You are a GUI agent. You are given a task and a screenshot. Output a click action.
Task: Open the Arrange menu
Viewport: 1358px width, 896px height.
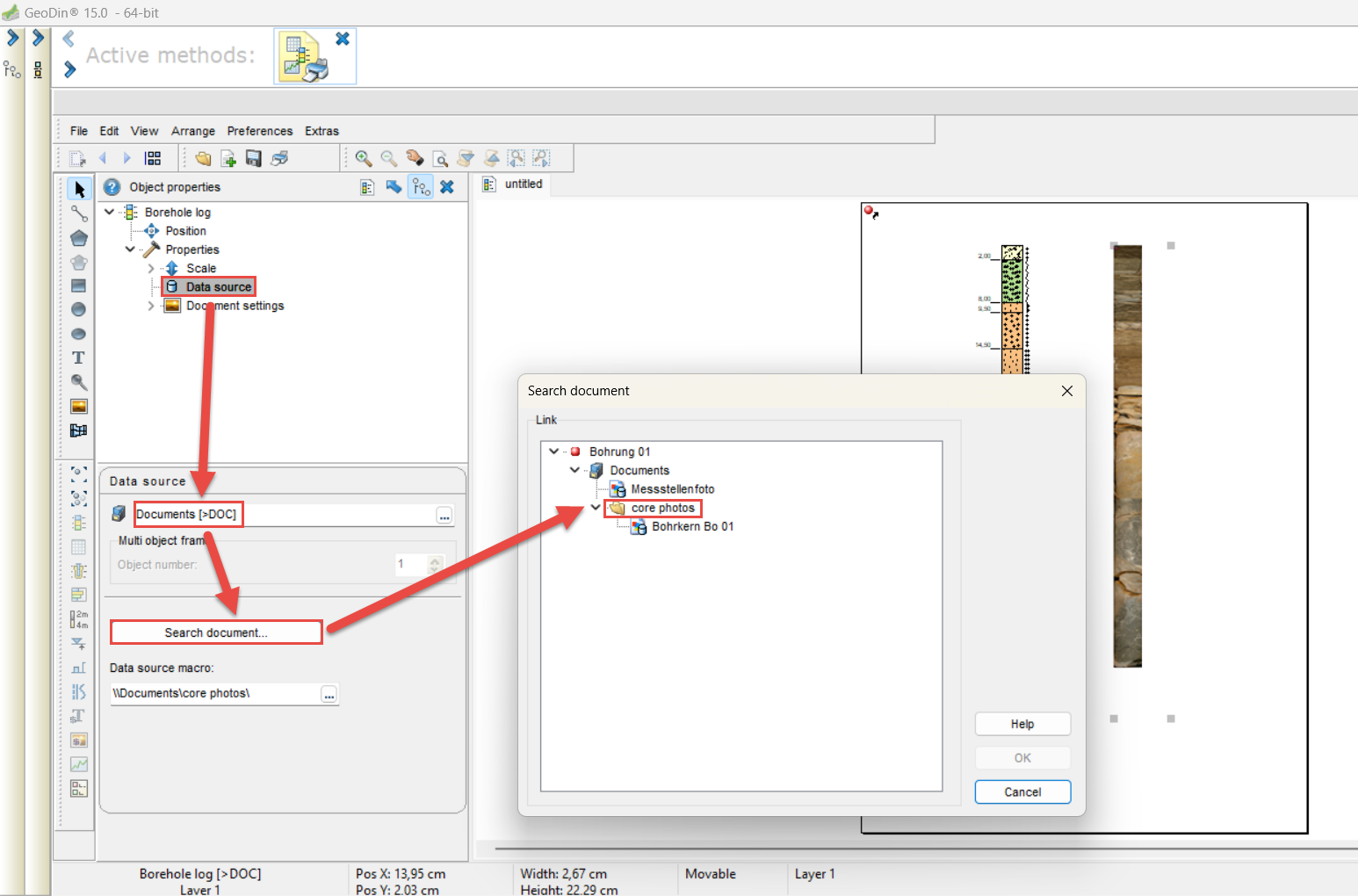point(193,131)
